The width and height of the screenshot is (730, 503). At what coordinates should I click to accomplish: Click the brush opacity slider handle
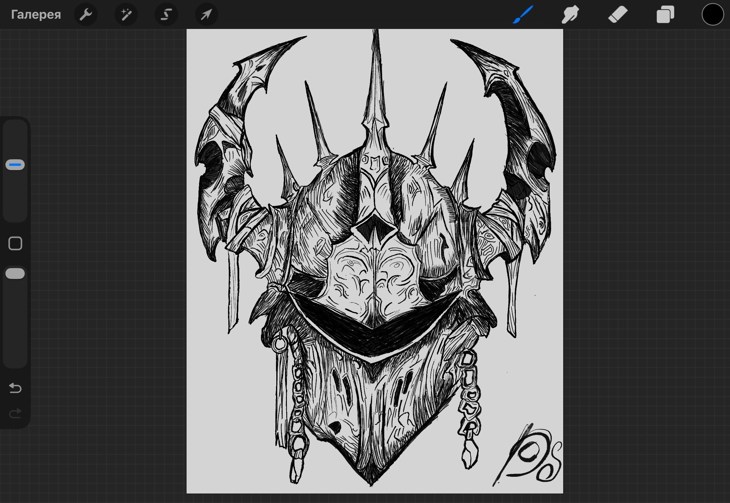pos(15,273)
